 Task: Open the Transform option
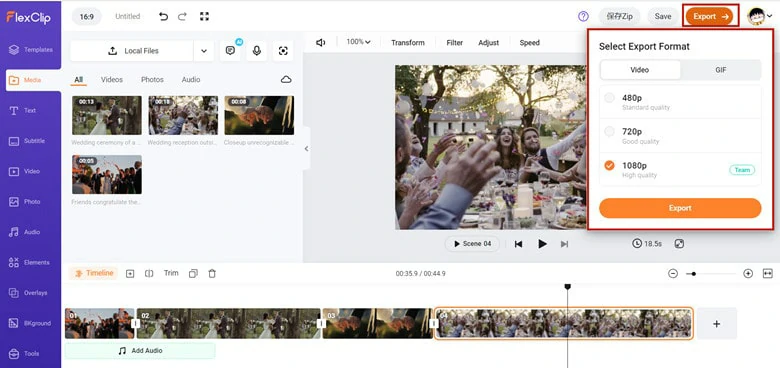coord(408,43)
